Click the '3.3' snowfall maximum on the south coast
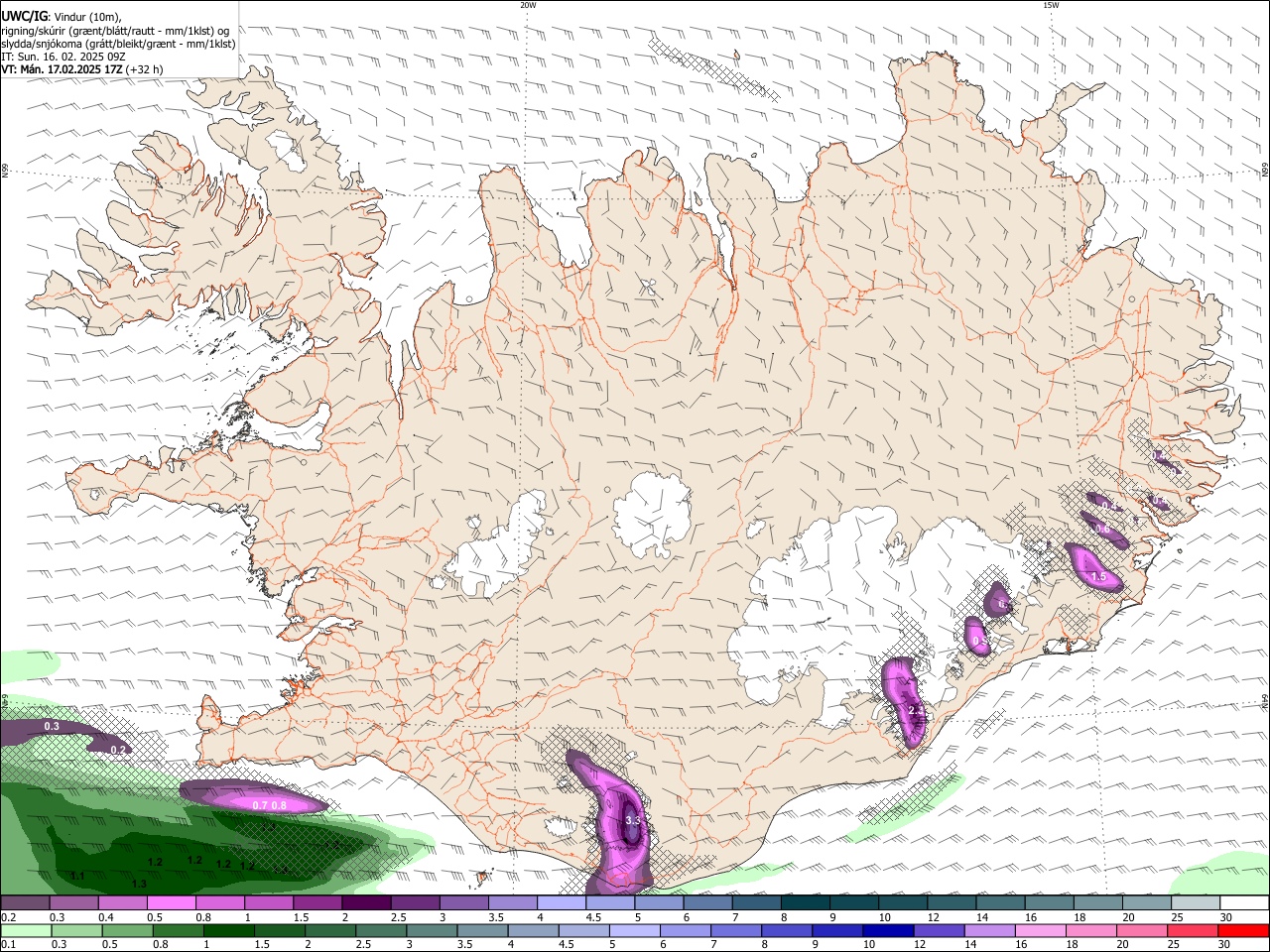This screenshot has height=952, width=1270. tap(633, 821)
